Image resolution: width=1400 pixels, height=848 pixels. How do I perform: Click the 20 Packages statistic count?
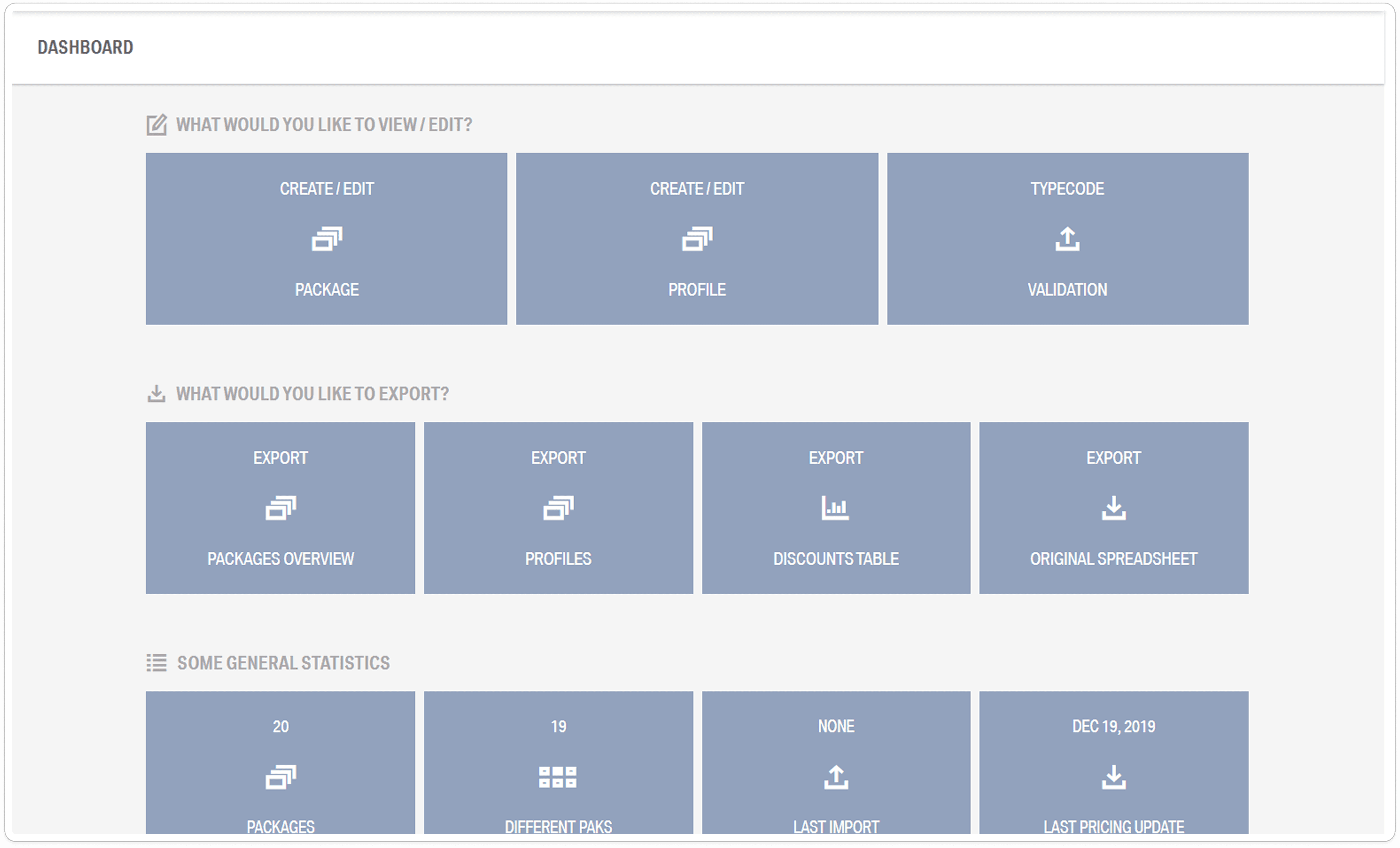coord(281,726)
